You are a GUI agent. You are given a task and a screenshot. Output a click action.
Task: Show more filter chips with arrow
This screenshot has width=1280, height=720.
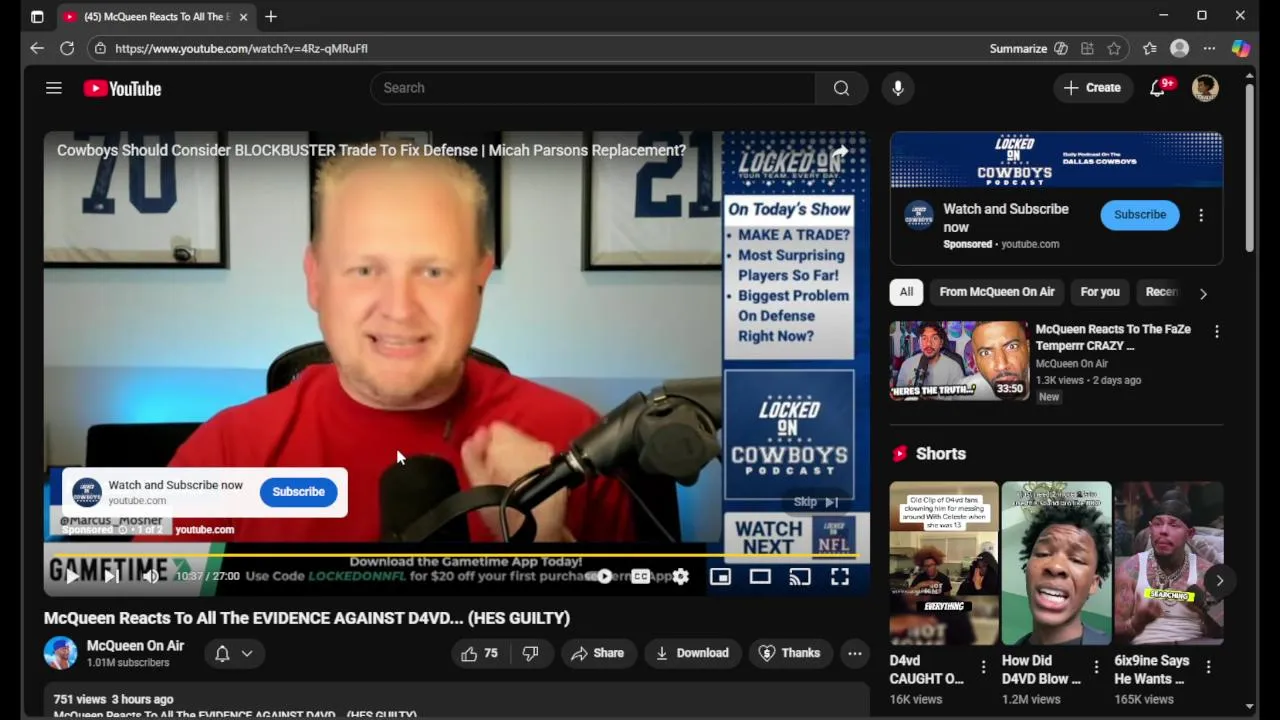point(1203,293)
